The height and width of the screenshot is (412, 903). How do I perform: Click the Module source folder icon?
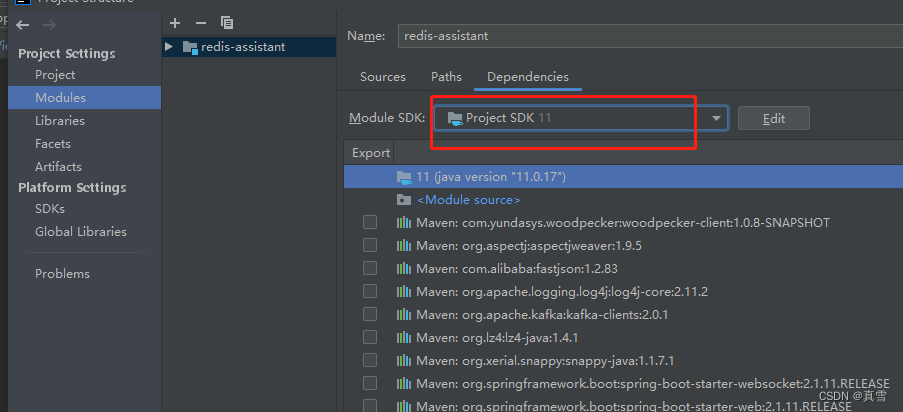(x=404, y=200)
